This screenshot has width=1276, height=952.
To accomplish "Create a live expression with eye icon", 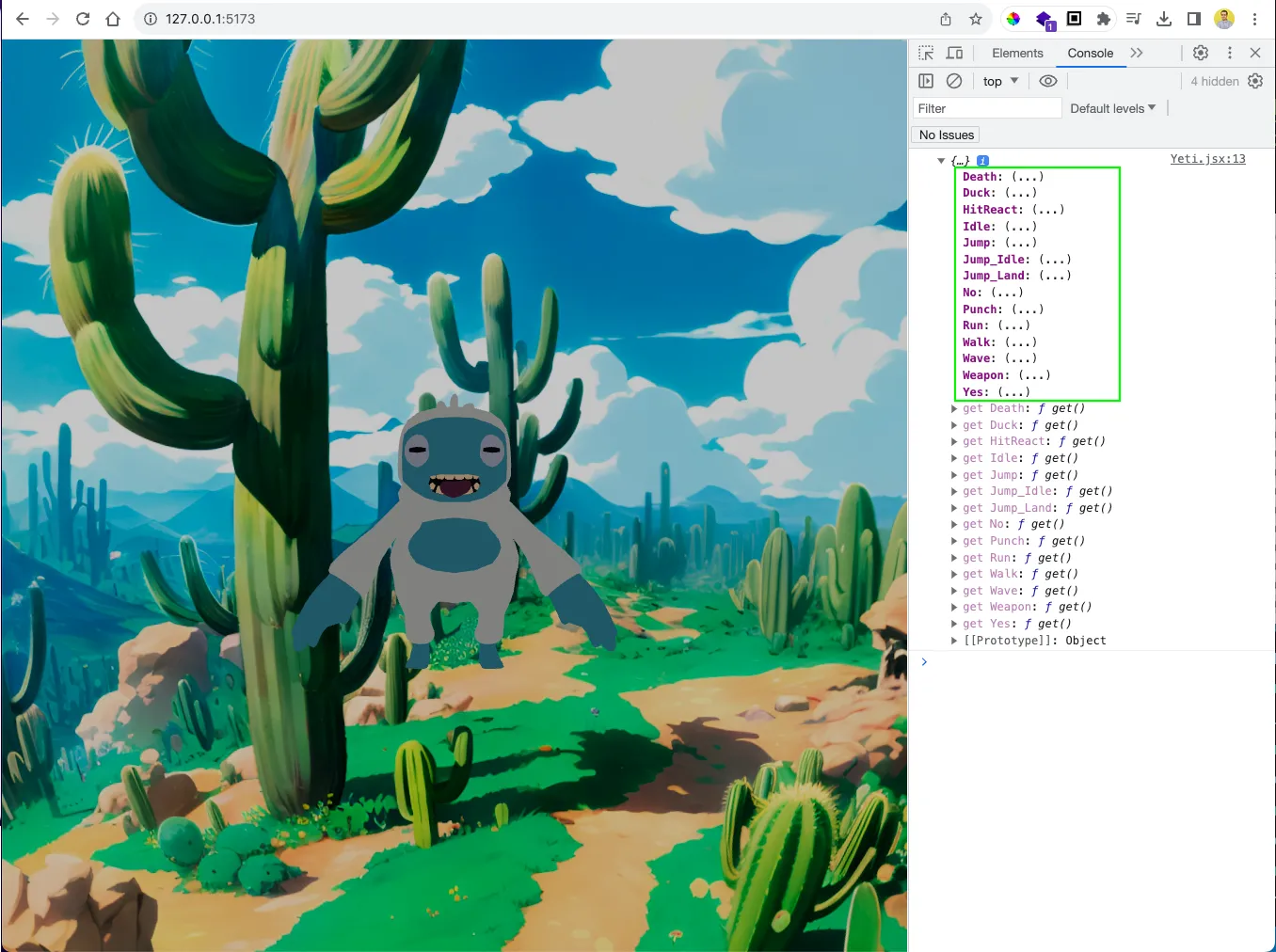I will tap(1048, 81).
